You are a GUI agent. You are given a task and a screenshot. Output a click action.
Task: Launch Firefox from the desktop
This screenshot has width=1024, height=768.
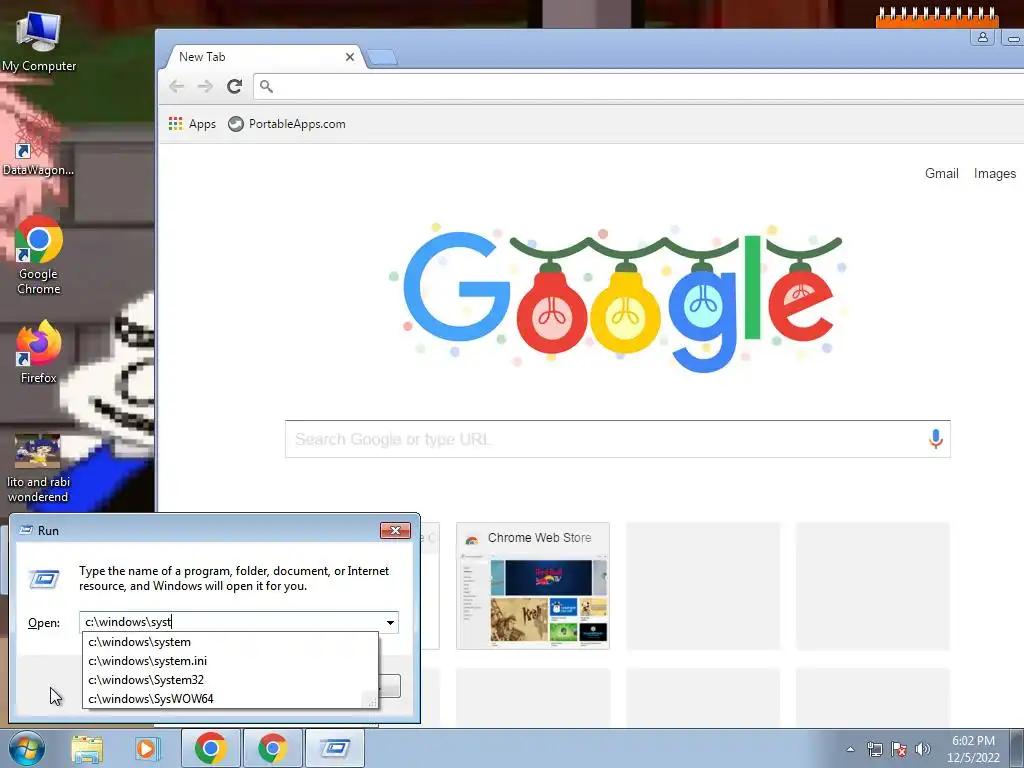(x=39, y=351)
